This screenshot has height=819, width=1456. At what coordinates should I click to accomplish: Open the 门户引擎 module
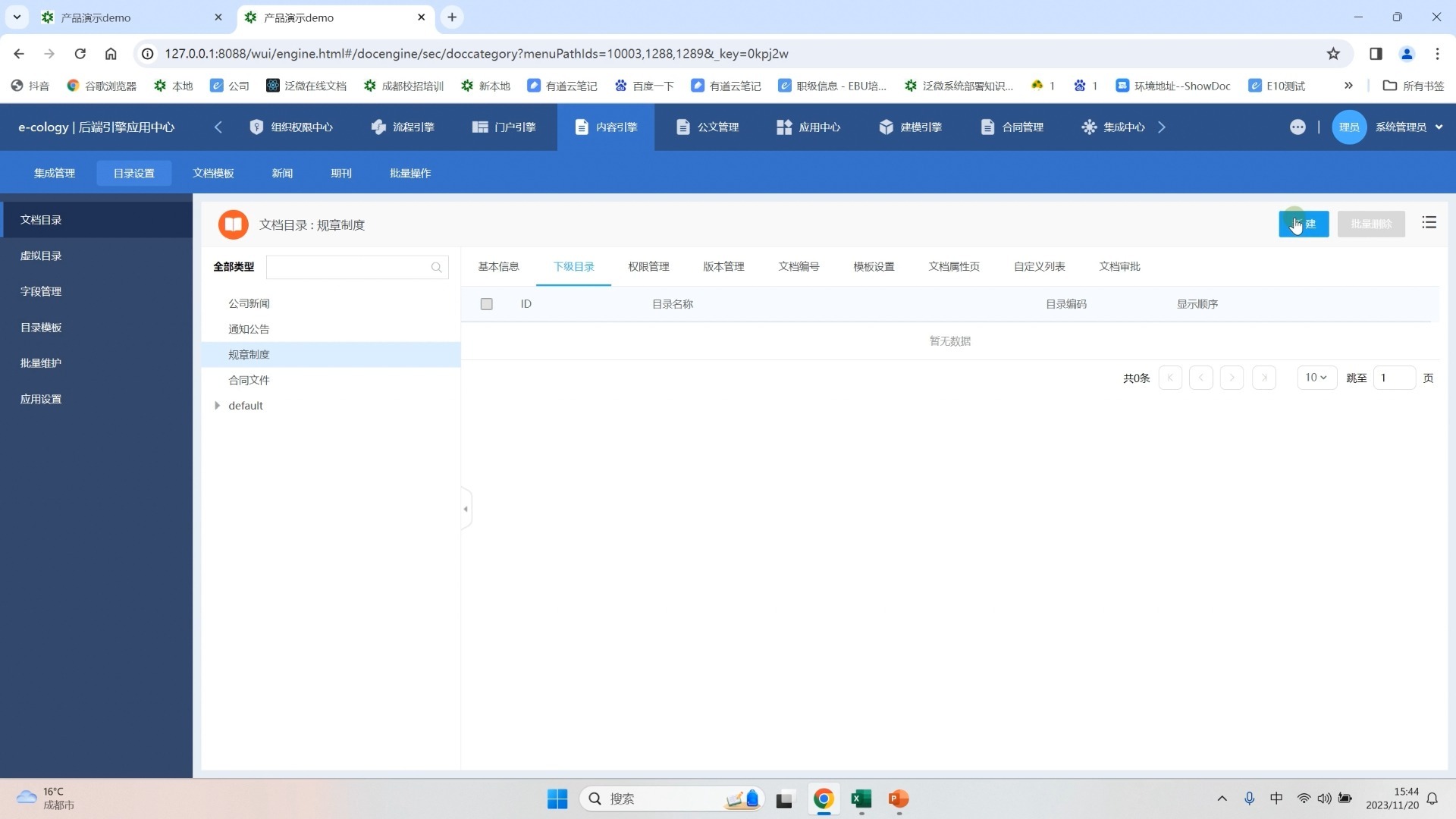(x=504, y=127)
